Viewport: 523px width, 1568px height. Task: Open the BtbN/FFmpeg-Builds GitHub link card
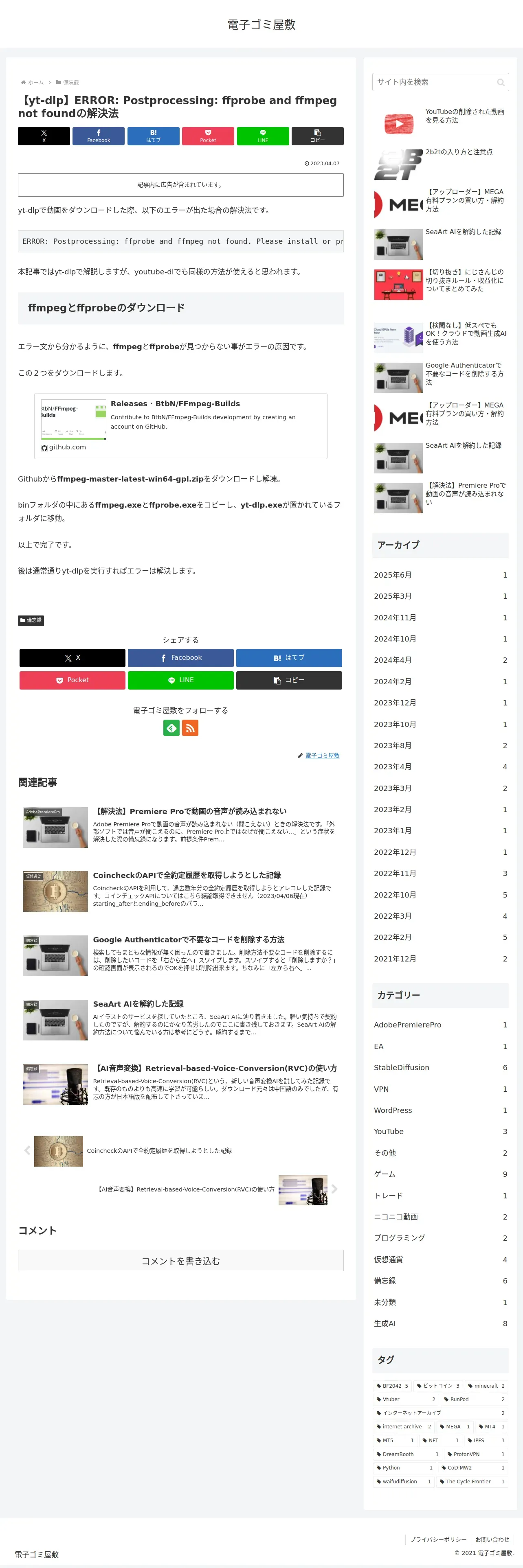181,426
